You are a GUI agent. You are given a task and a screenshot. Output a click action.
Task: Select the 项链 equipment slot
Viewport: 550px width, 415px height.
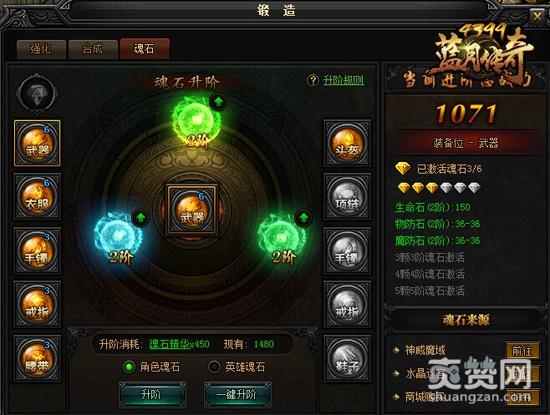tap(347, 196)
